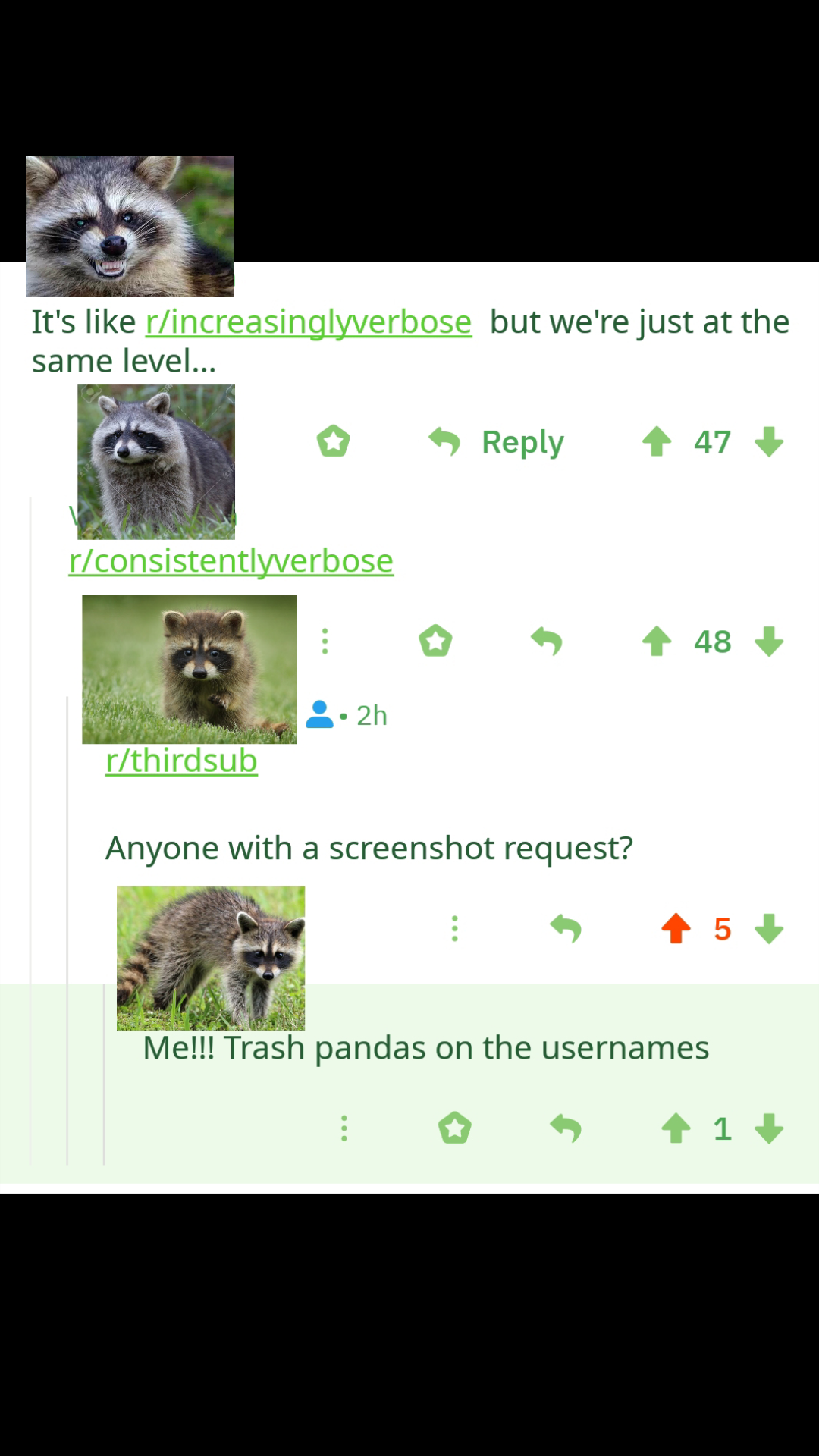Give award on the 48-point comment
Image resolution: width=819 pixels, height=1456 pixels.
[436, 641]
